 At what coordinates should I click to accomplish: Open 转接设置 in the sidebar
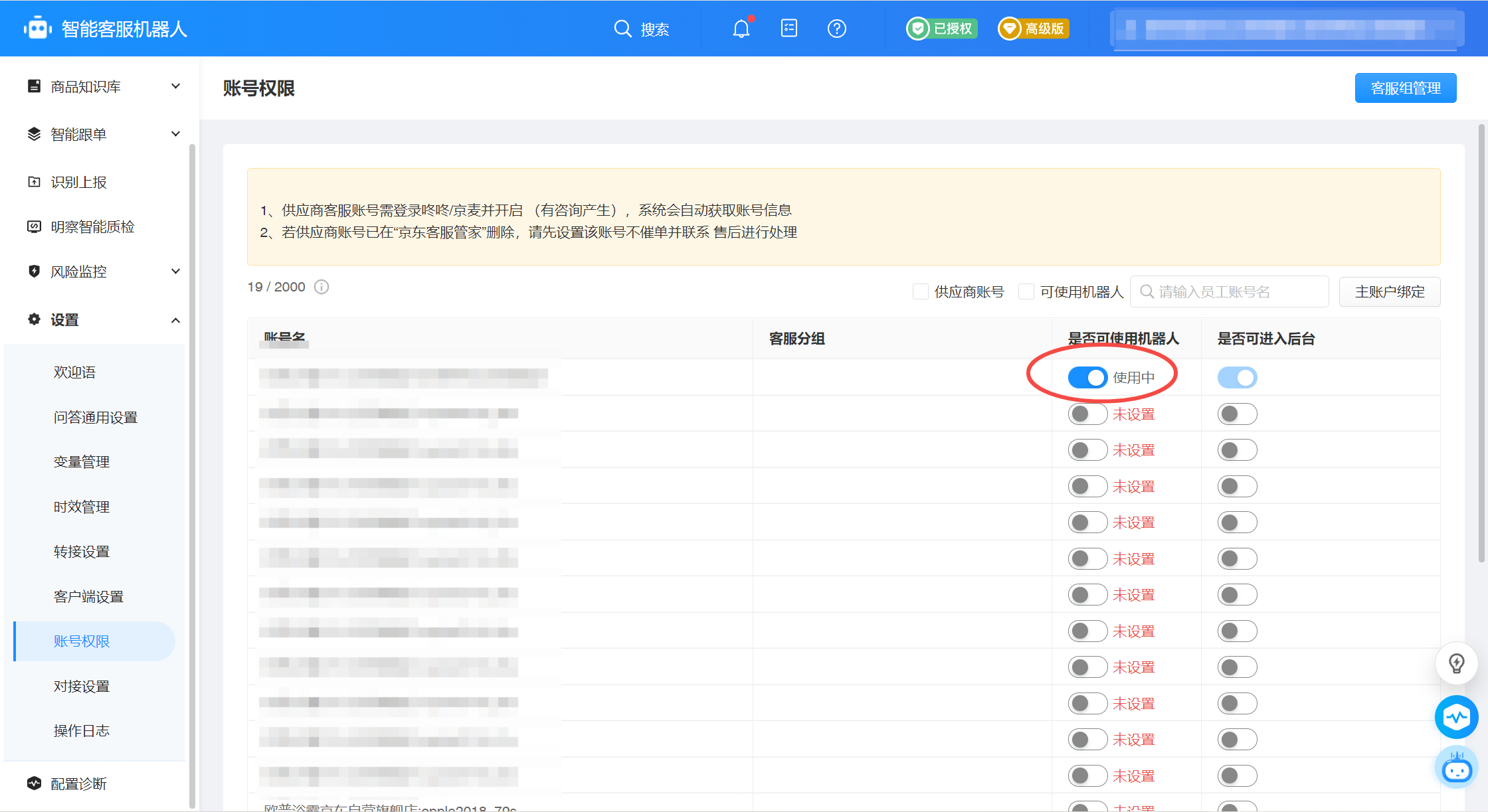(81, 552)
